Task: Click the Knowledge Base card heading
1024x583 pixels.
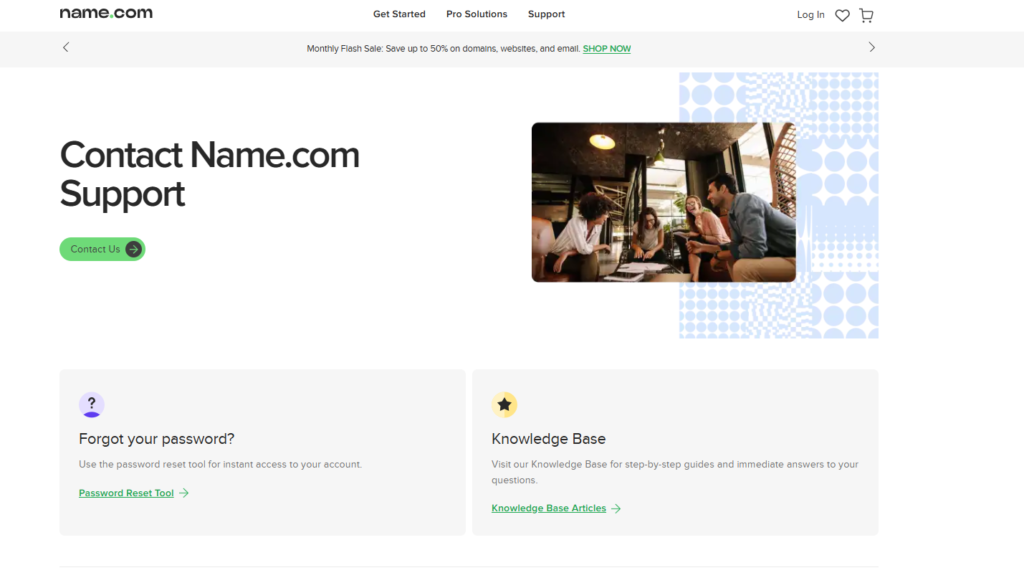Action: tap(549, 439)
